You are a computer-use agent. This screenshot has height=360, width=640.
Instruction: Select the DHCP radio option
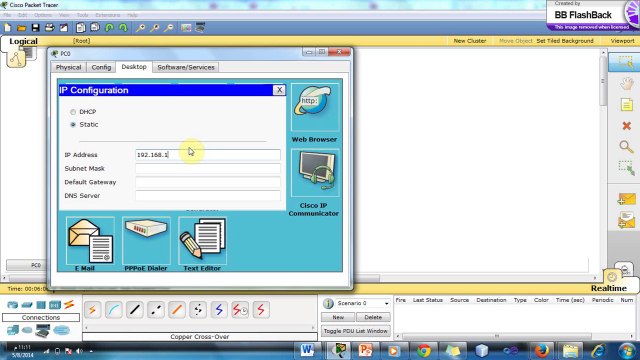[x=73, y=112]
